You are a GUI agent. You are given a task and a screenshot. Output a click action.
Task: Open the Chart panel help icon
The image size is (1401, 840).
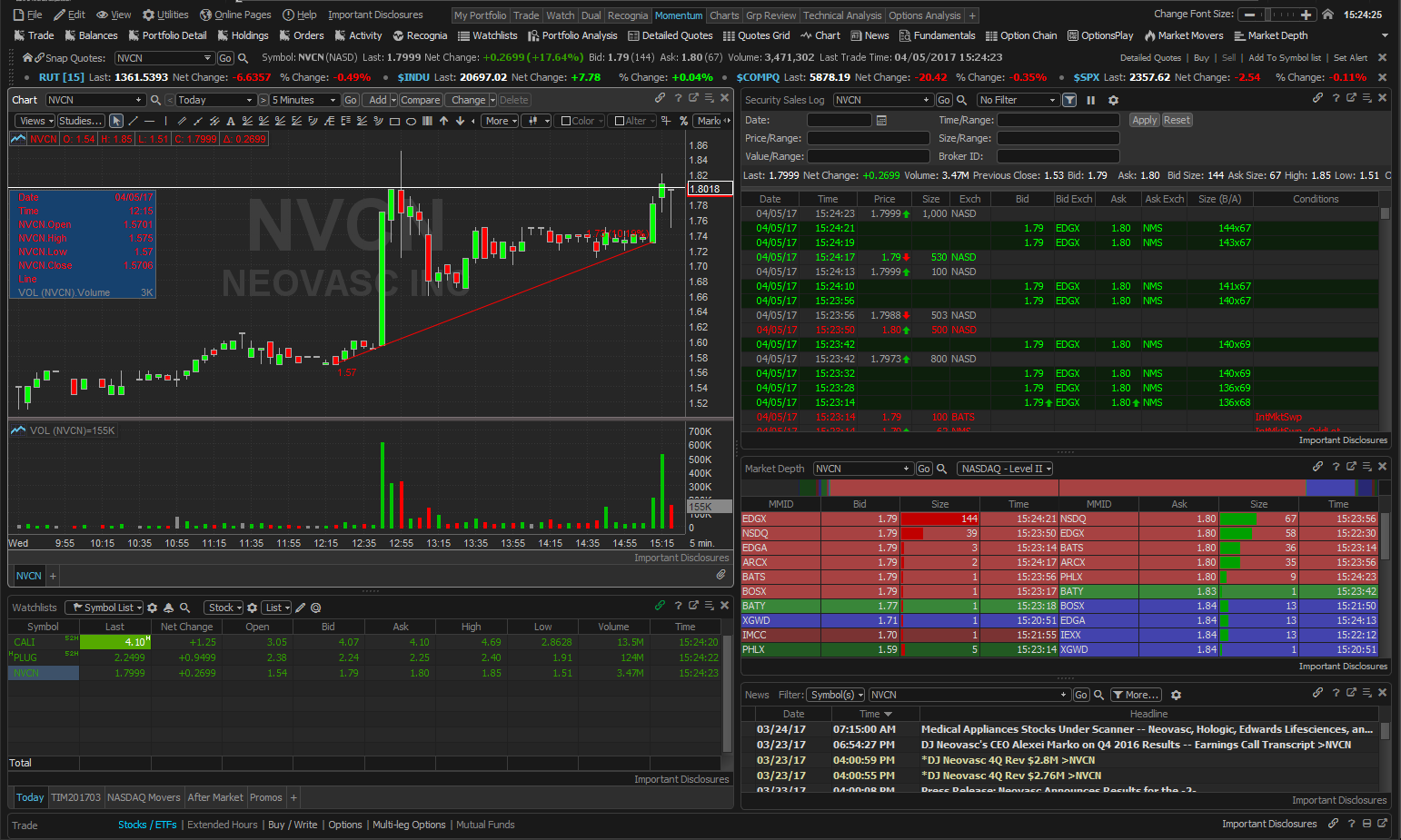click(x=678, y=98)
